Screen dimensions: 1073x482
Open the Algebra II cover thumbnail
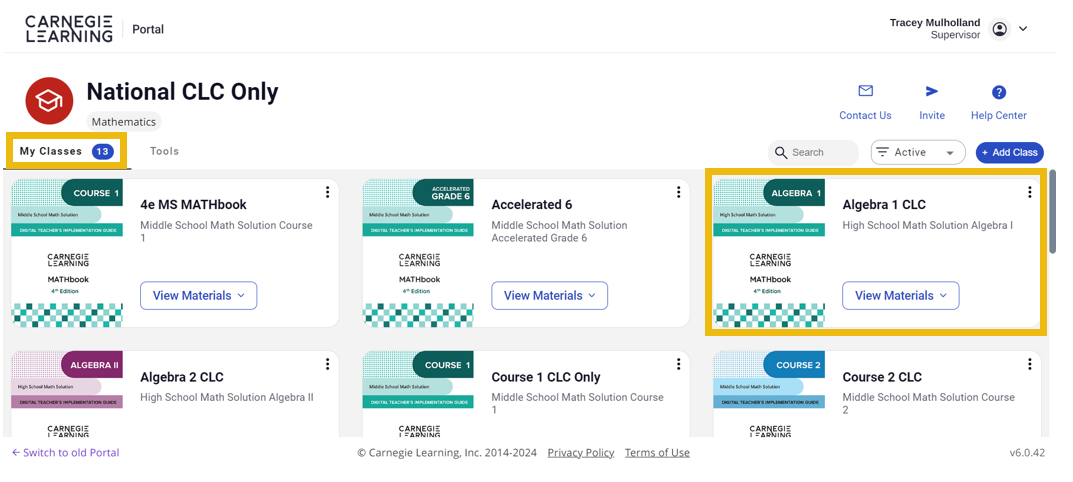(67, 394)
